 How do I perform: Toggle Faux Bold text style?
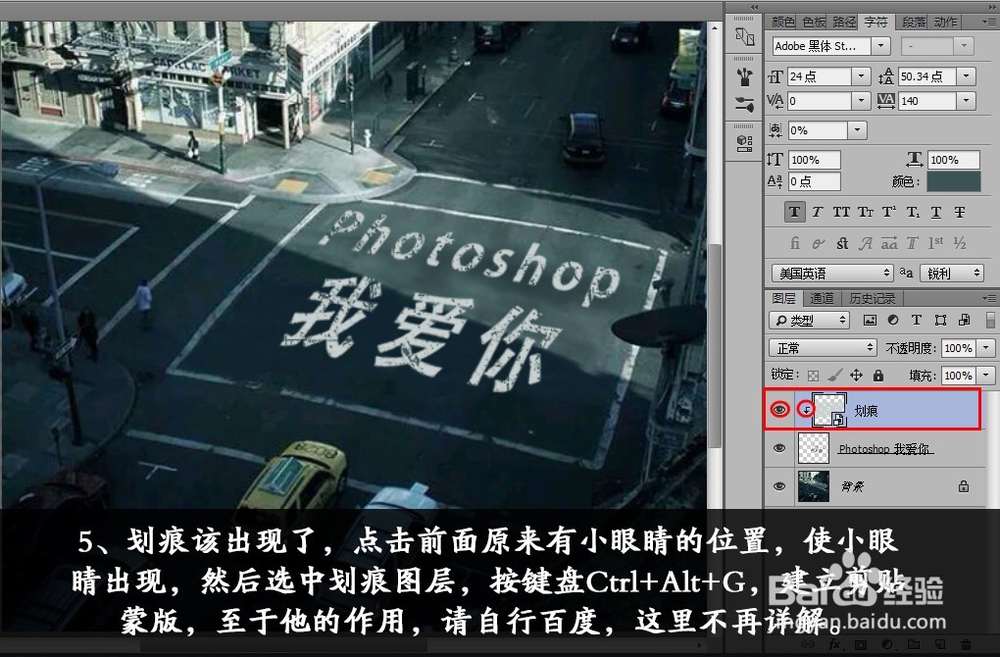point(794,212)
